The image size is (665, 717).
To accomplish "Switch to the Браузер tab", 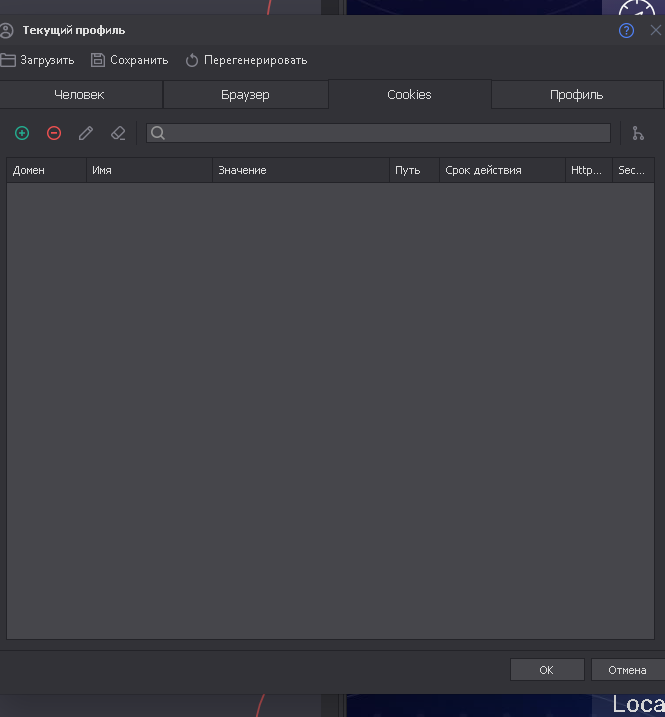I will pyautogui.click(x=246, y=95).
